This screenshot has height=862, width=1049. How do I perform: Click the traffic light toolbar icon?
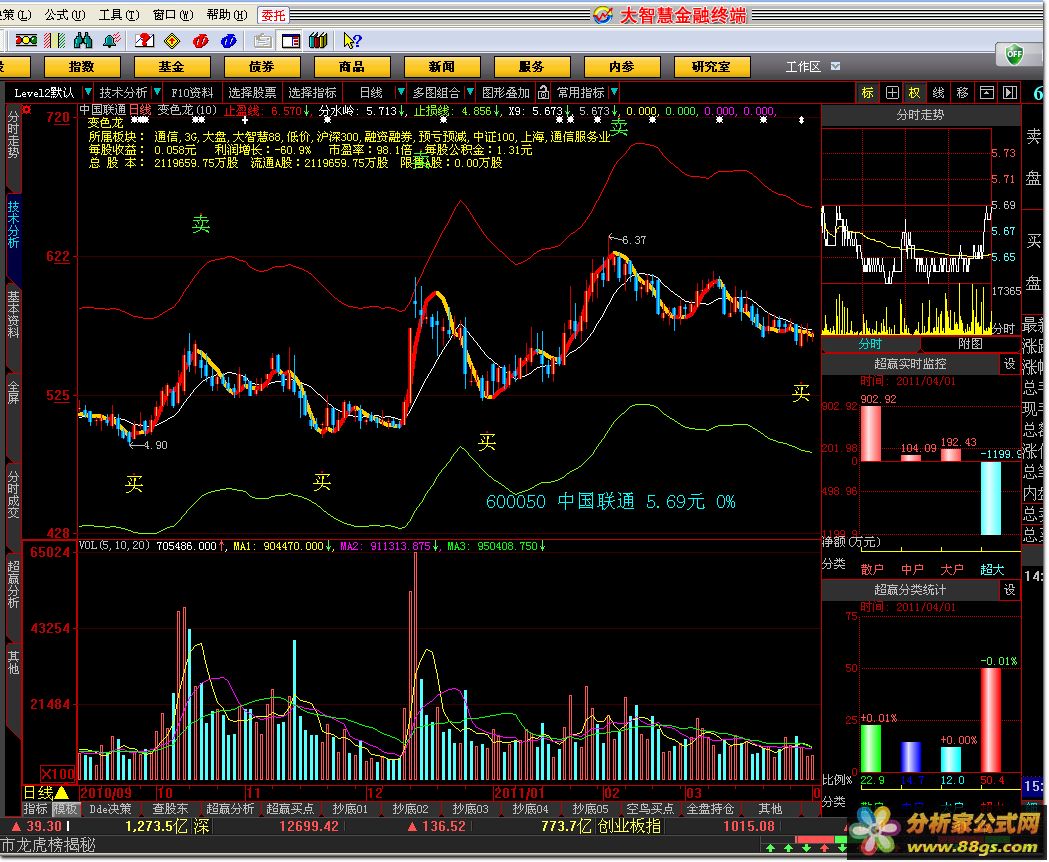point(26,41)
